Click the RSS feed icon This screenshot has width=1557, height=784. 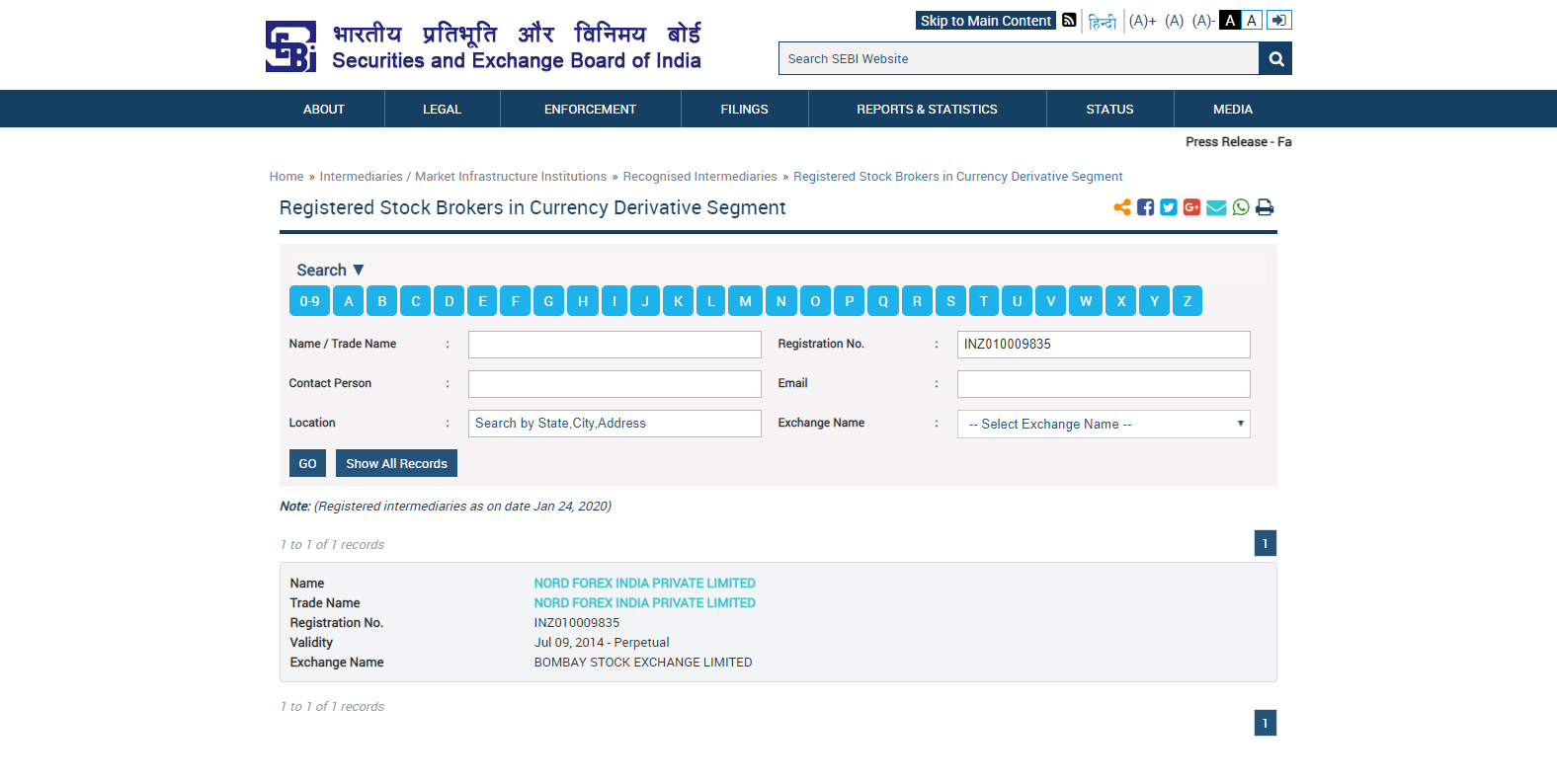tap(1069, 20)
